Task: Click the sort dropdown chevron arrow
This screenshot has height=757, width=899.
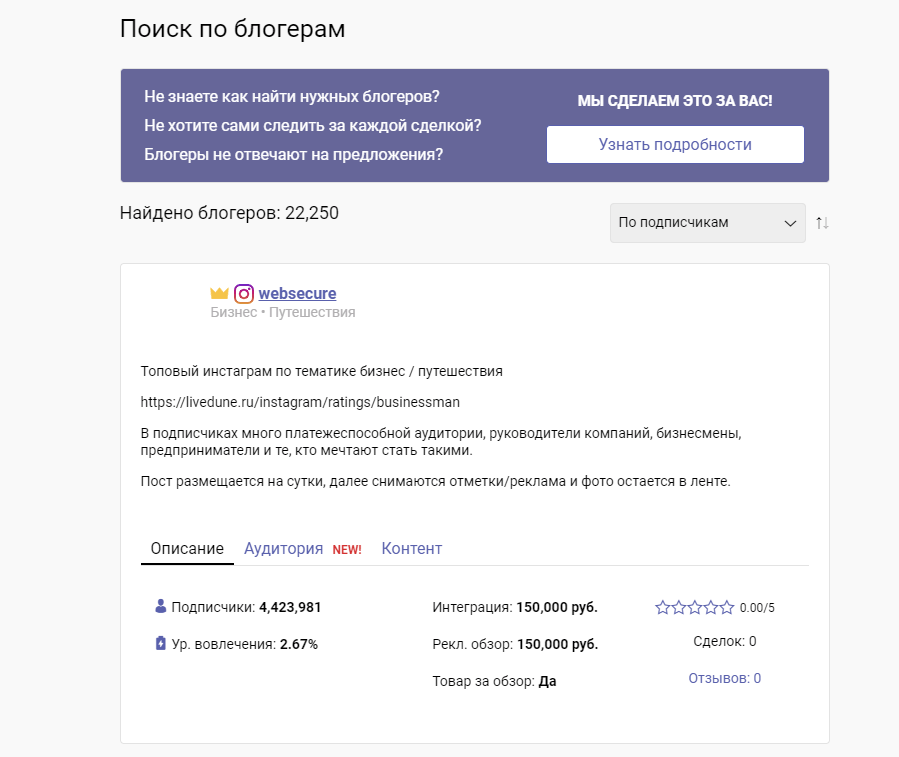Action: 790,223
